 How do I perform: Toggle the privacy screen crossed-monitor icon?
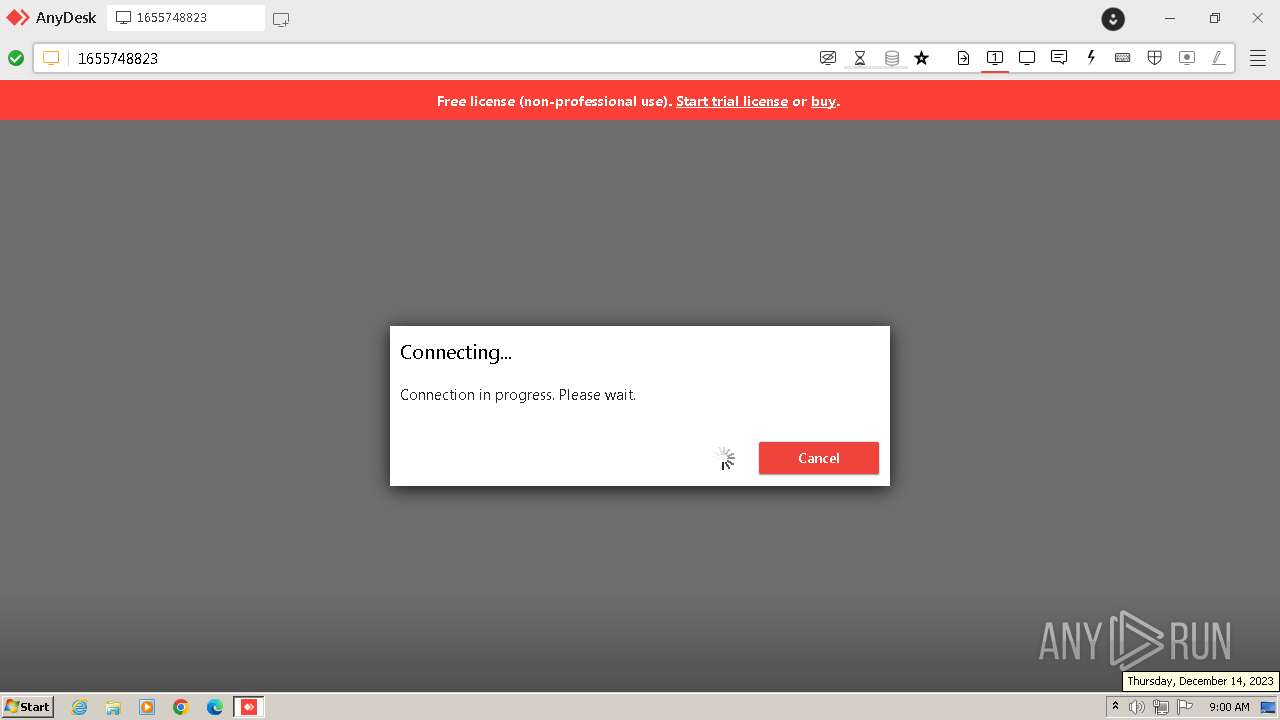pyautogui.click(x=828, y=58)
